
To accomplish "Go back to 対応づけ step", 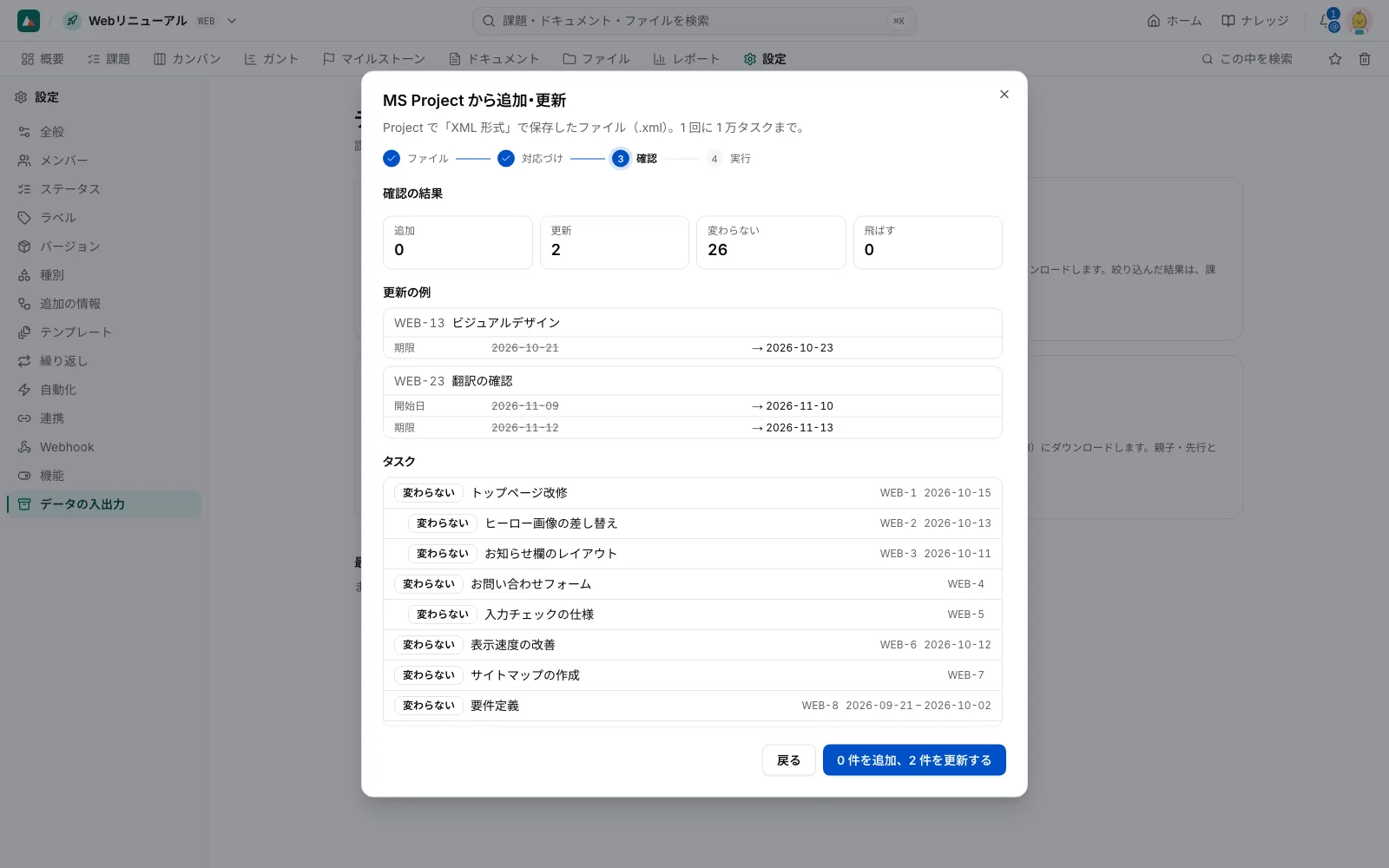I will click(530, 159).
